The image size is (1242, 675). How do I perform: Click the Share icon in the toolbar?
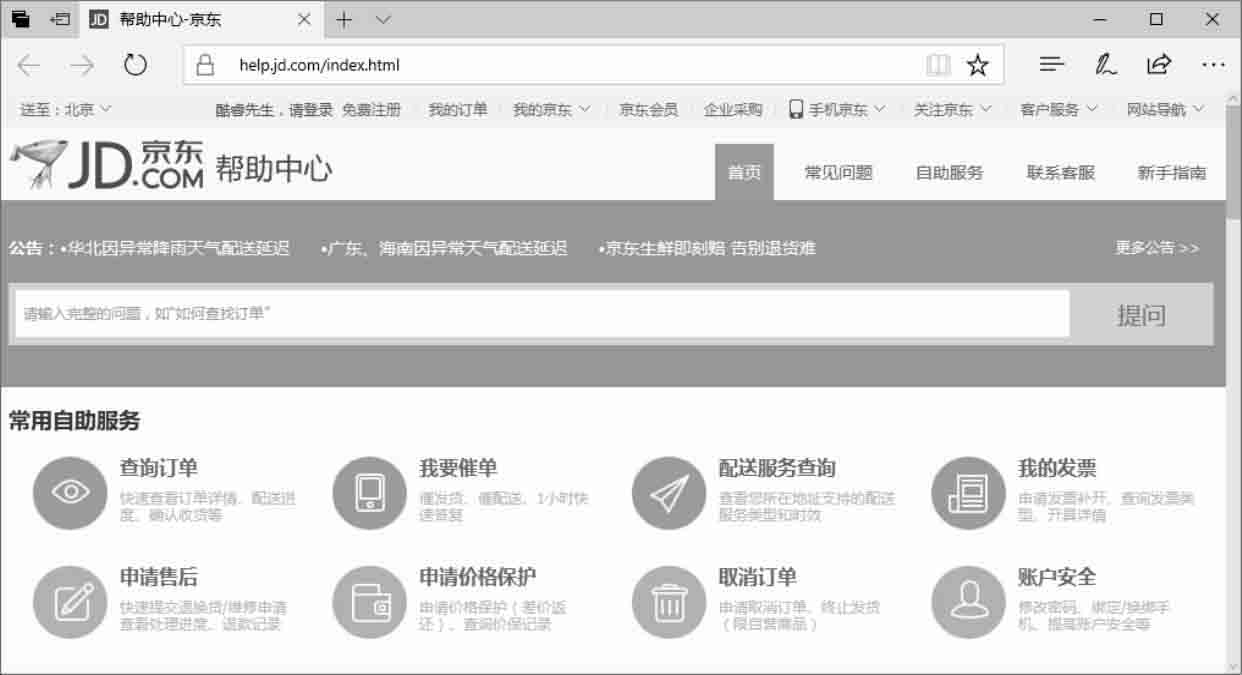click(1159, 65)
